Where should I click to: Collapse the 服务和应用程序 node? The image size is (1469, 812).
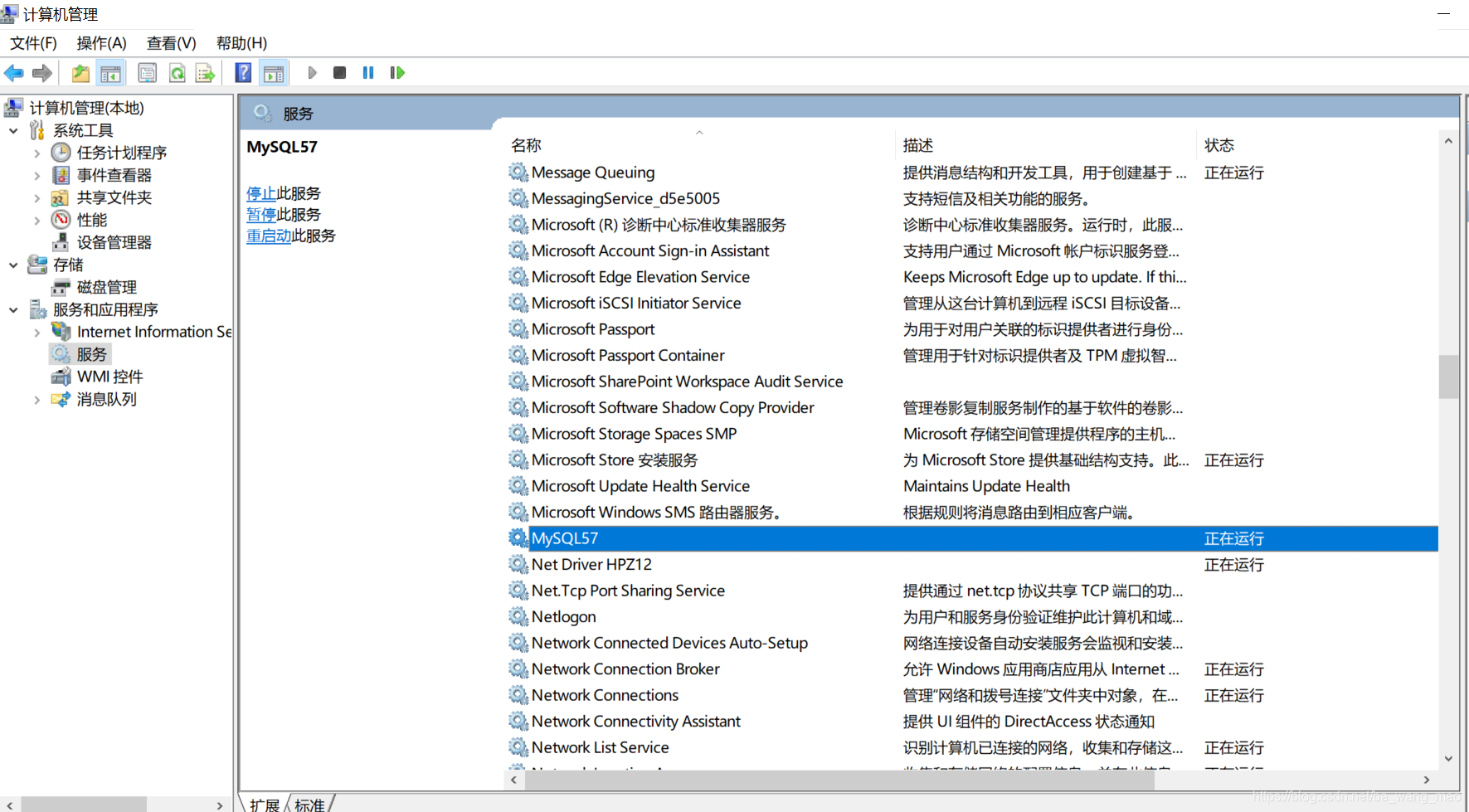[13, 309]
